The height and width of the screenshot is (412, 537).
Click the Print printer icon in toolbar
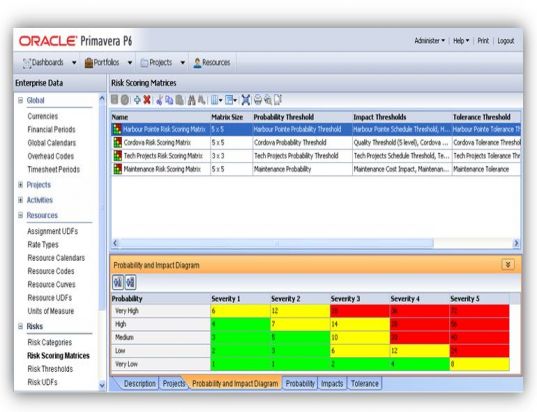point(258,100)
